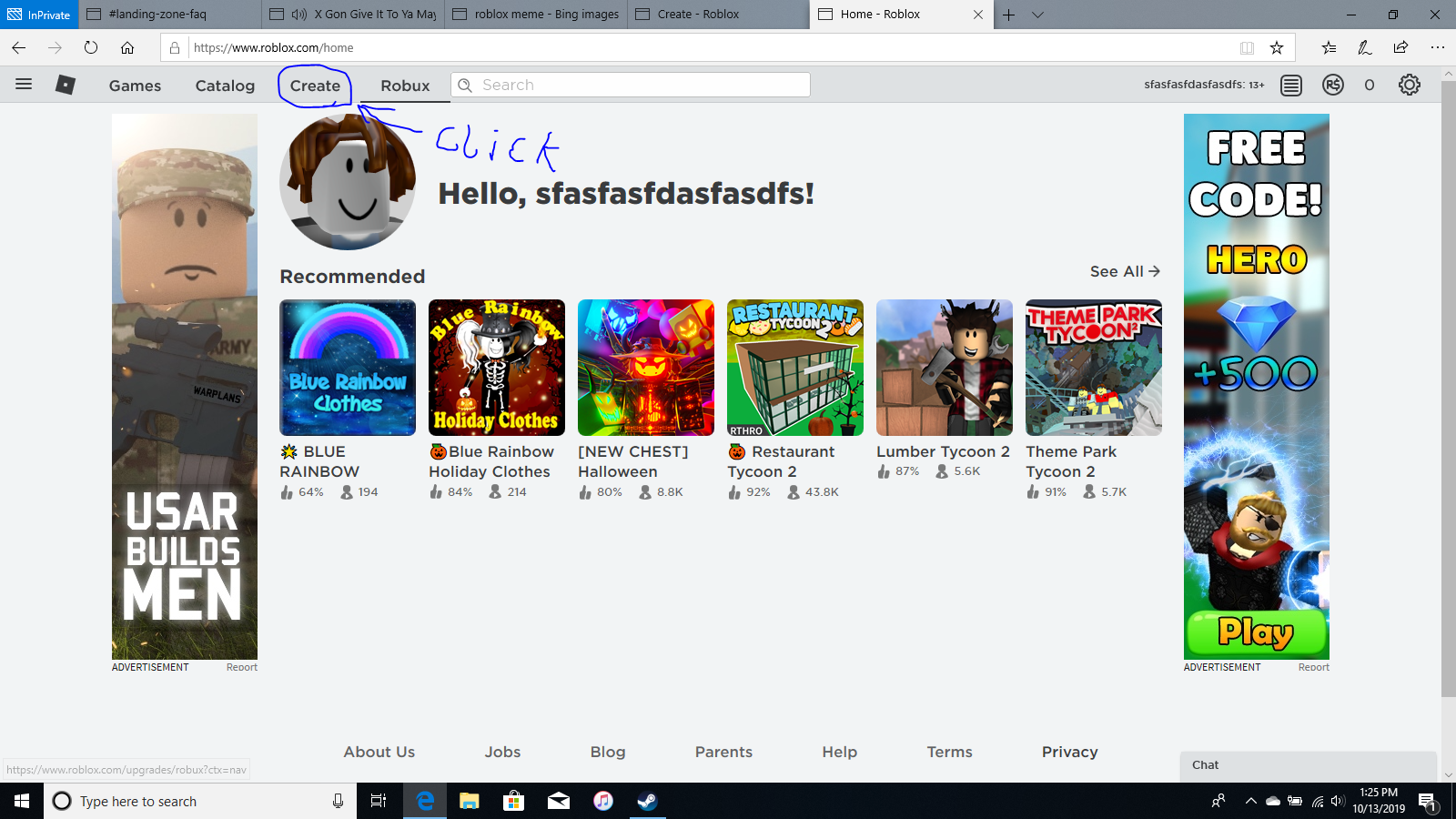This screenshot has width=1456, height=819.
Task: Open the Games menu item
Action: (x=135, y=86)
